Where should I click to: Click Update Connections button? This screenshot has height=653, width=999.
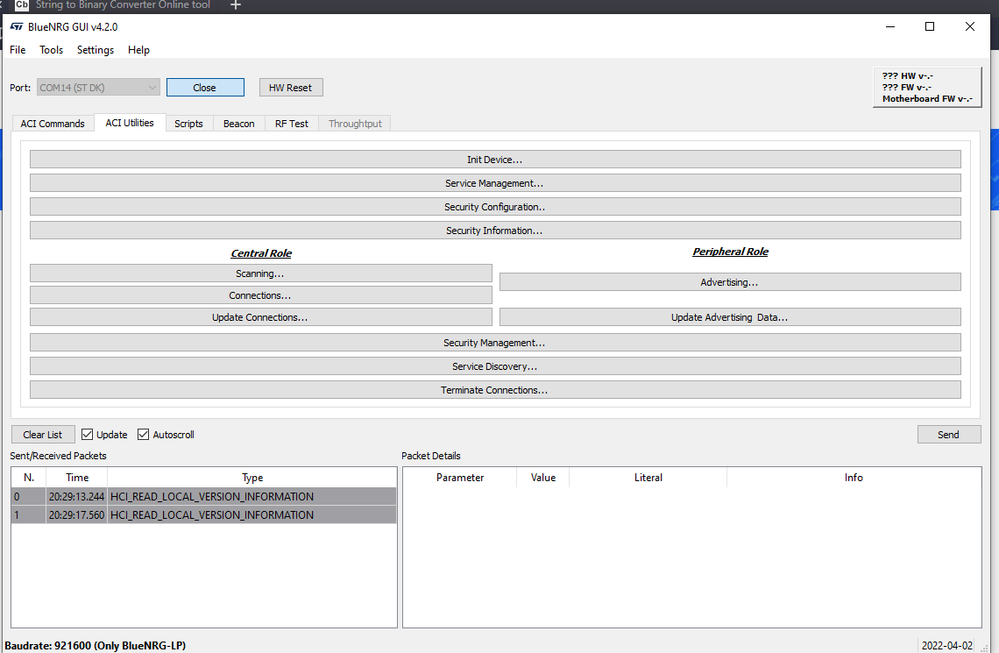click(261, 317)
